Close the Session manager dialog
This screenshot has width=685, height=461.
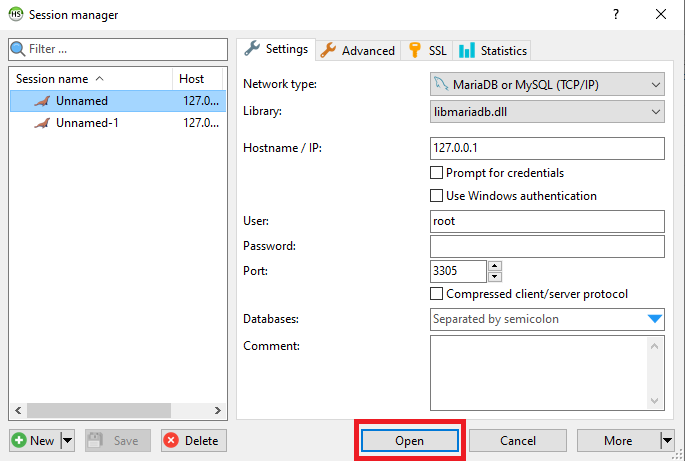(x=661, y=14)
